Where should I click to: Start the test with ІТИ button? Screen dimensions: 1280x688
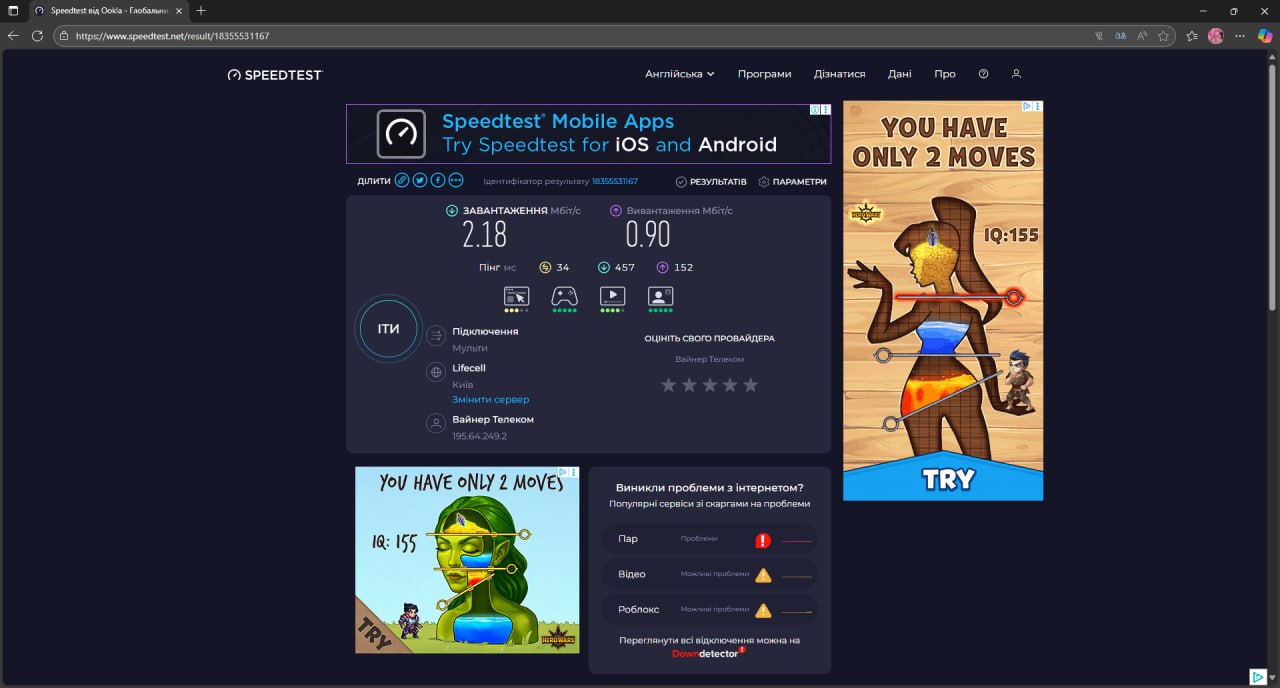pyautogui.click(x=388, y=329)
